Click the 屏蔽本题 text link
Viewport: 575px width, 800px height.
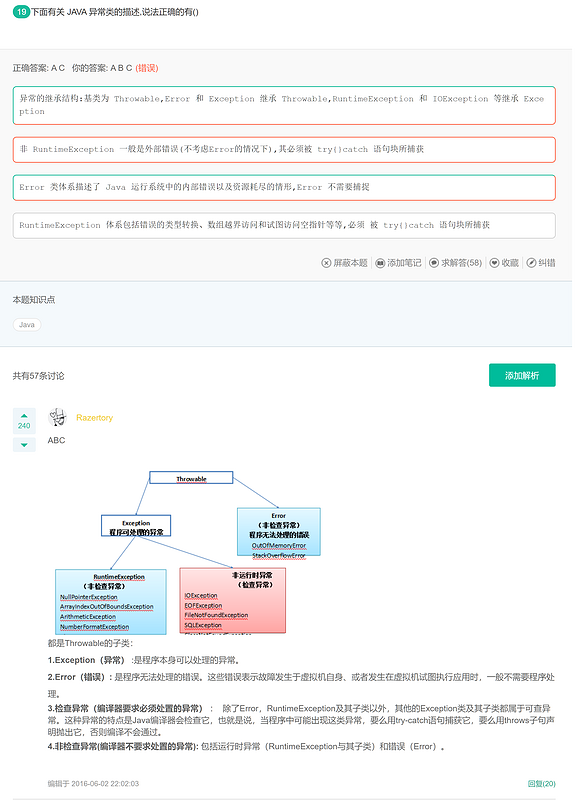[351, 263]
